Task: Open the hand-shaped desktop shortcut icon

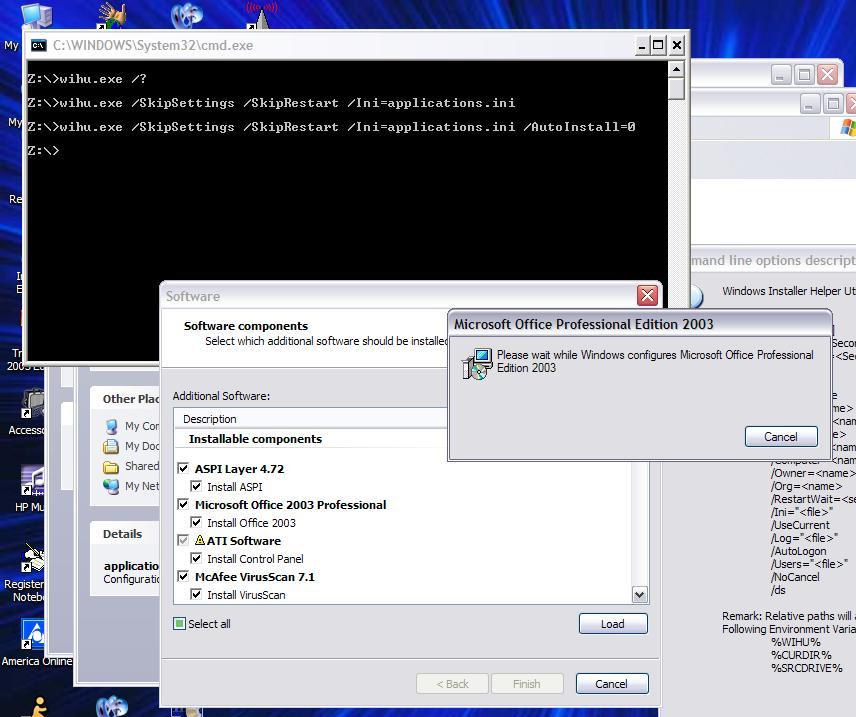Action: point(111,15)
